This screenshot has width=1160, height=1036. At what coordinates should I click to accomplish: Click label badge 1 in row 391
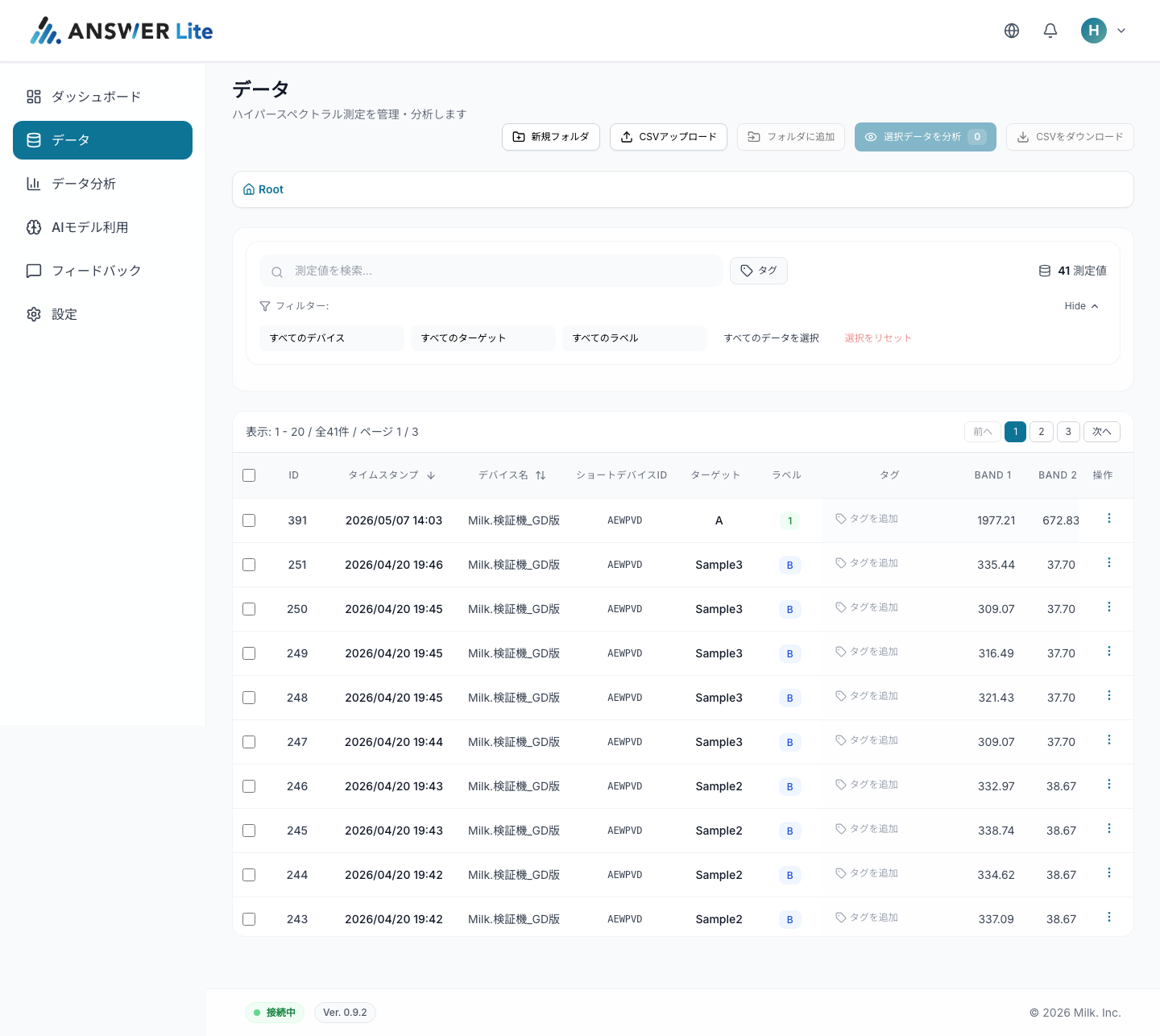tap(789, 521)
